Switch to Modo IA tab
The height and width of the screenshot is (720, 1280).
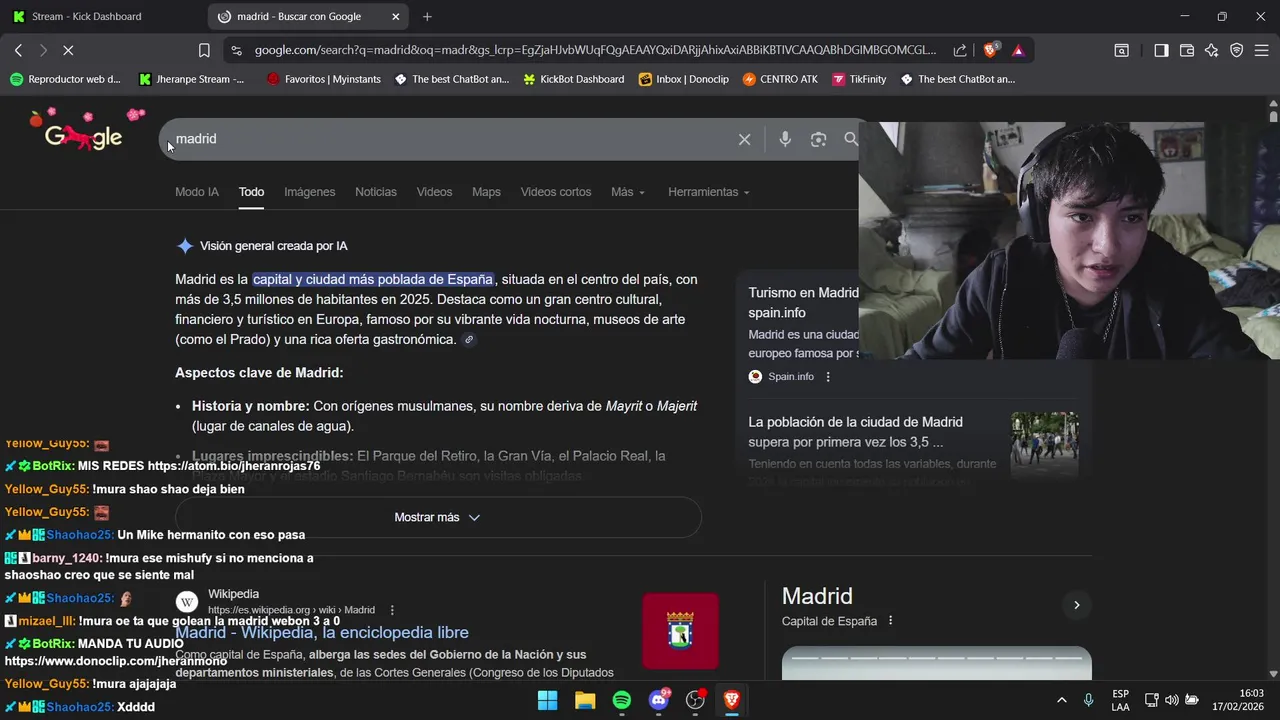[x=197, y=192]
